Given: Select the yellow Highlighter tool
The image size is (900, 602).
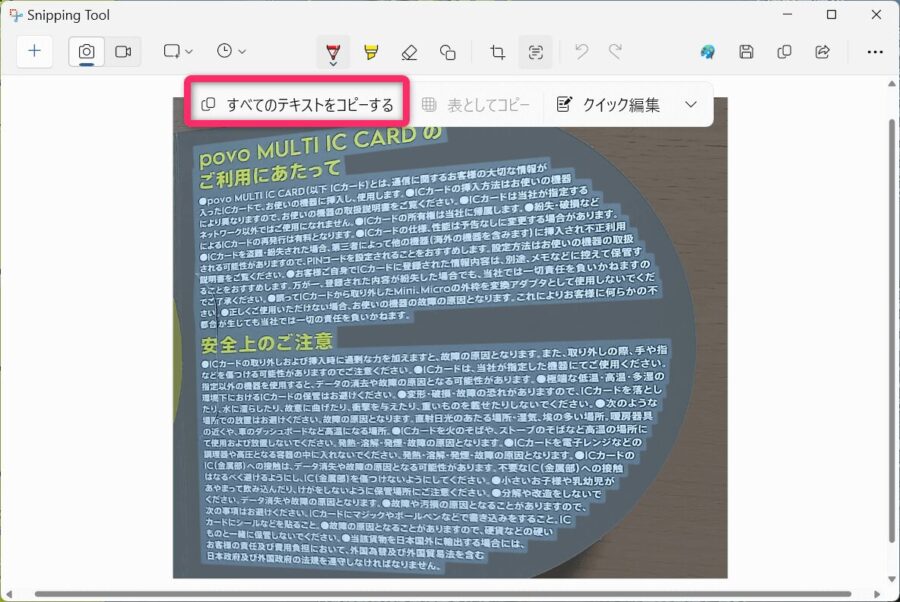Looking at the screenshot, I should coord(371,51).
